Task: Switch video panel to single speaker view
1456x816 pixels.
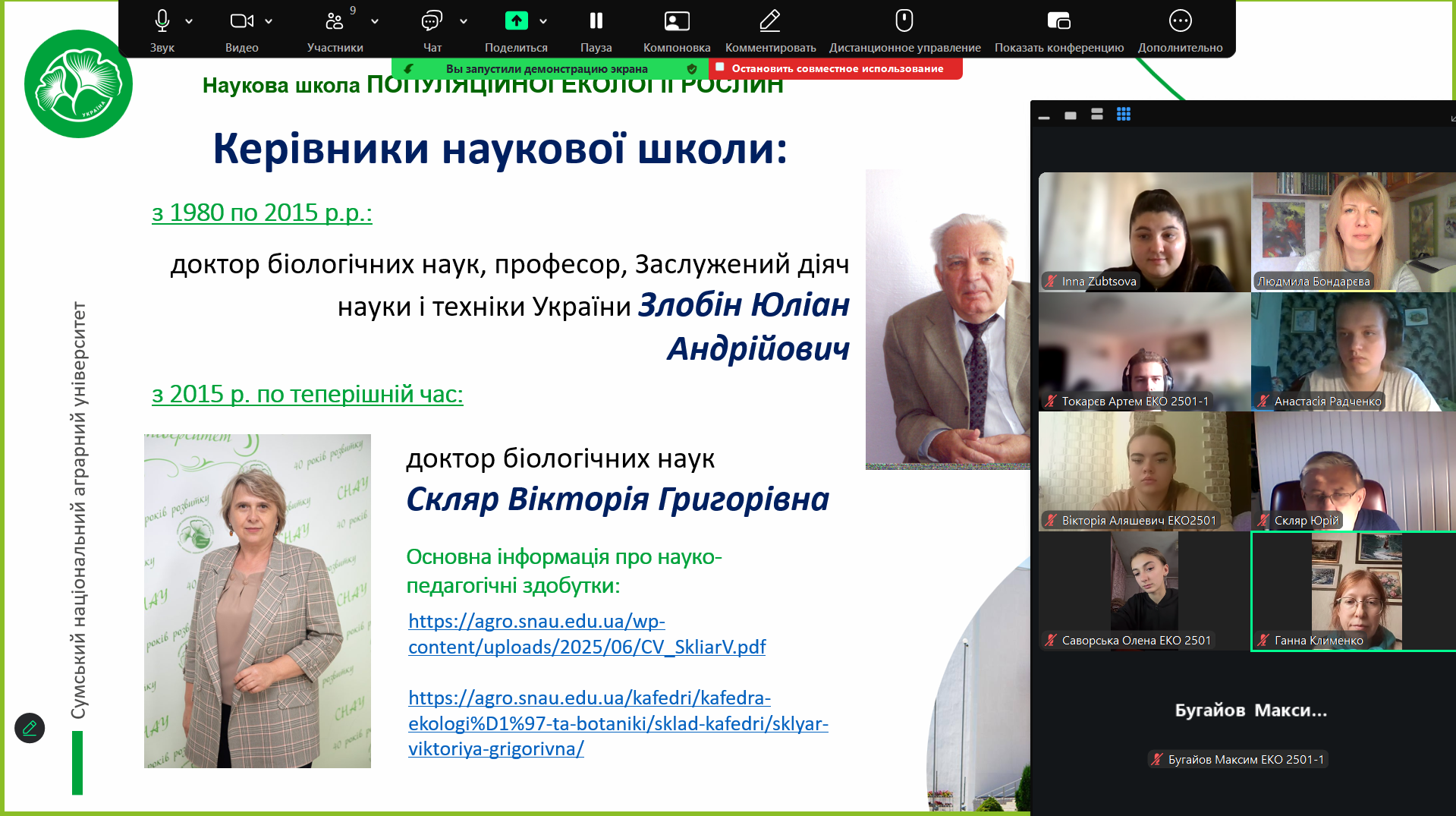Action: [1071, 115]
